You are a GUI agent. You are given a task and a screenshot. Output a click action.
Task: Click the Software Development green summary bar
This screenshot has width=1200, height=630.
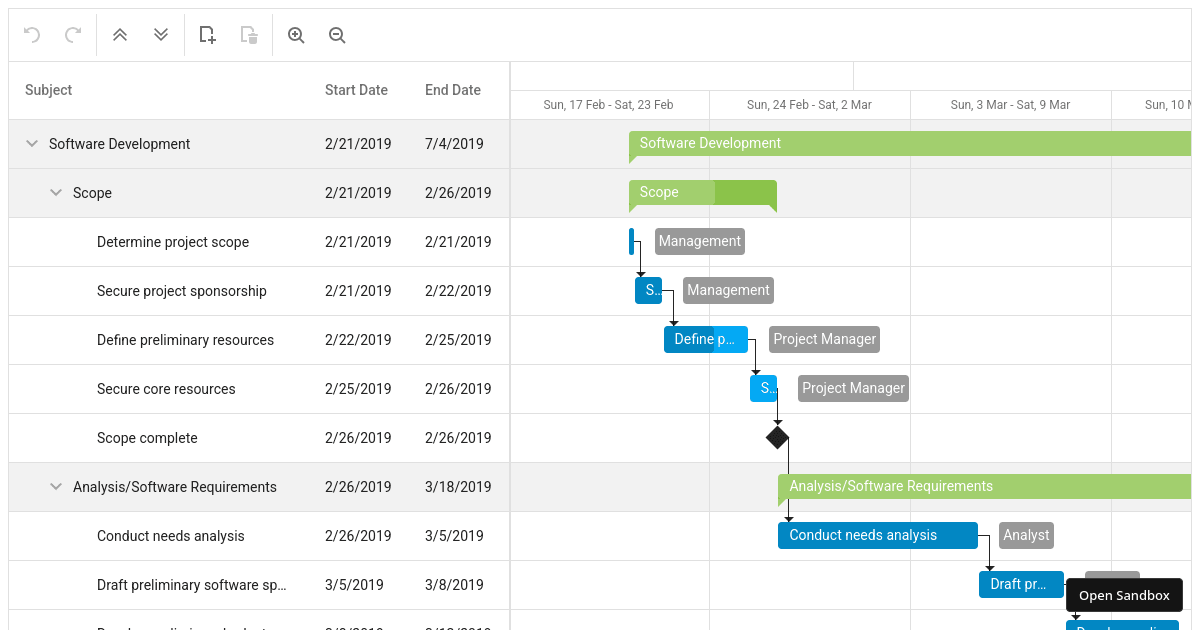click(910, 144)
